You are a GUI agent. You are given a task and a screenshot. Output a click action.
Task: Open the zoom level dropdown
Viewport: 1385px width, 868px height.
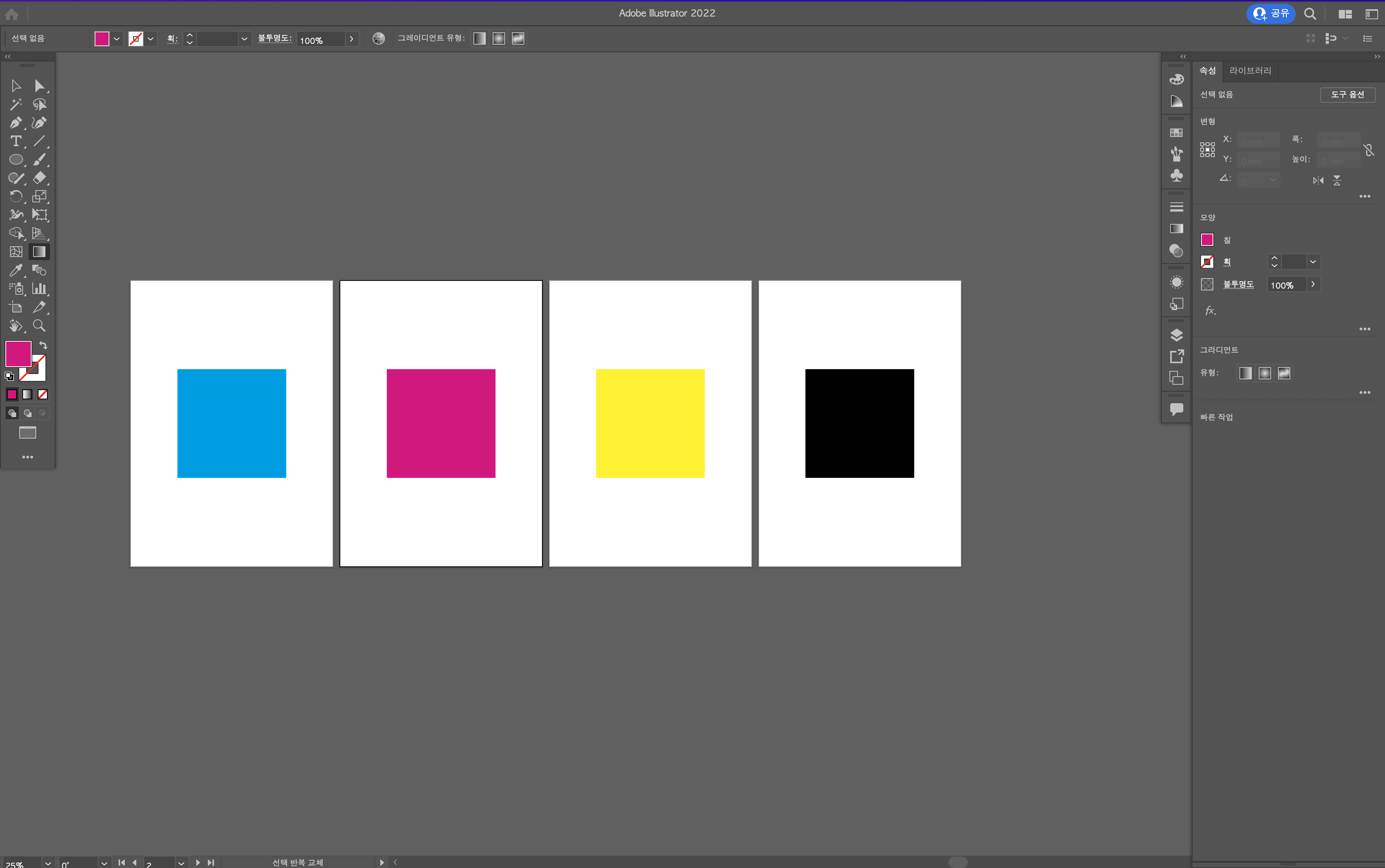click(x=48, y=863)
